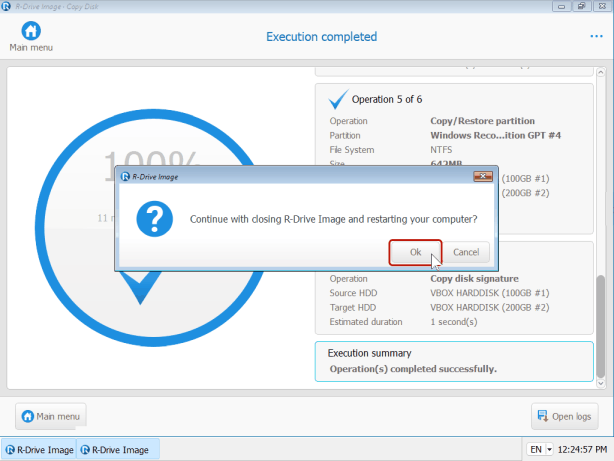614x461 pixels.
Task: Open the EN language dropdown in taskbar
Action: (x=541, y=450)
